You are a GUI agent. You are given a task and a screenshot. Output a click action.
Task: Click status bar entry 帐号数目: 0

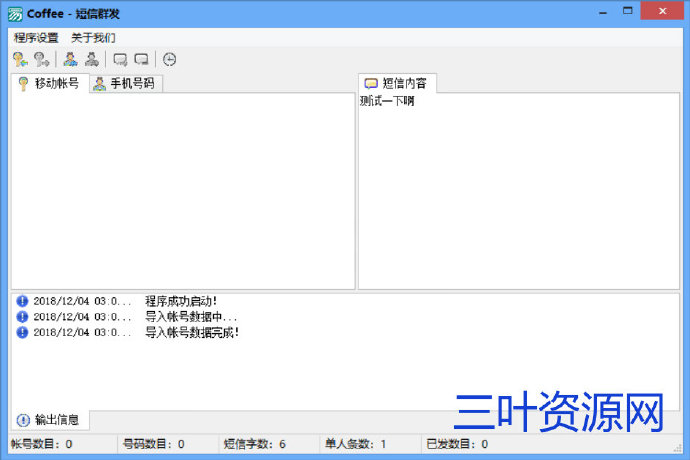42,444
